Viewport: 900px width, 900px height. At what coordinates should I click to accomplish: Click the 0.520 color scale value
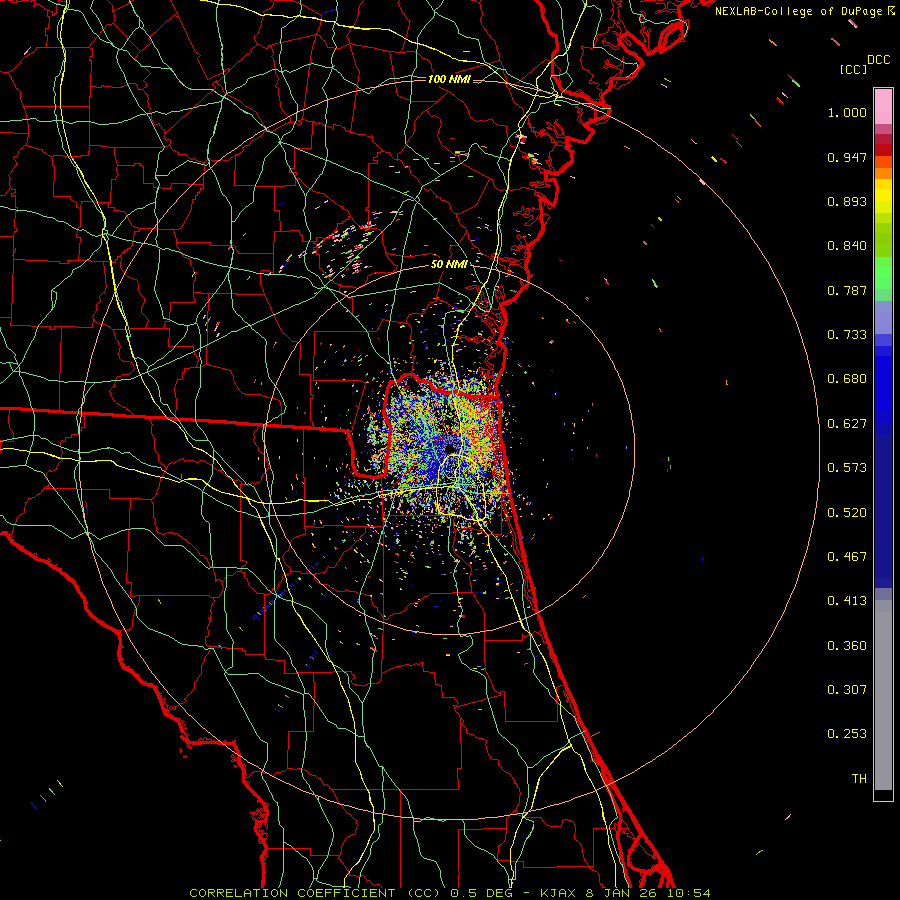tap(847, 513)
